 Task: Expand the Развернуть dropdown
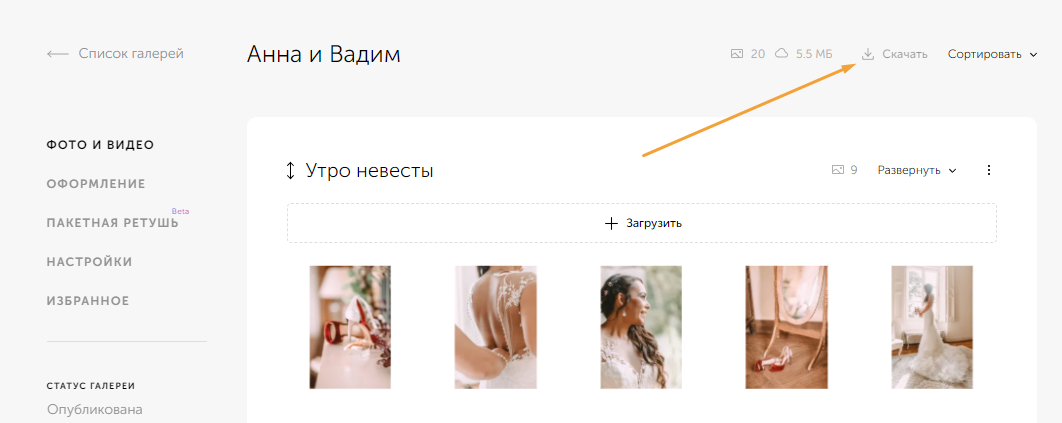click(x=917, y=171)
